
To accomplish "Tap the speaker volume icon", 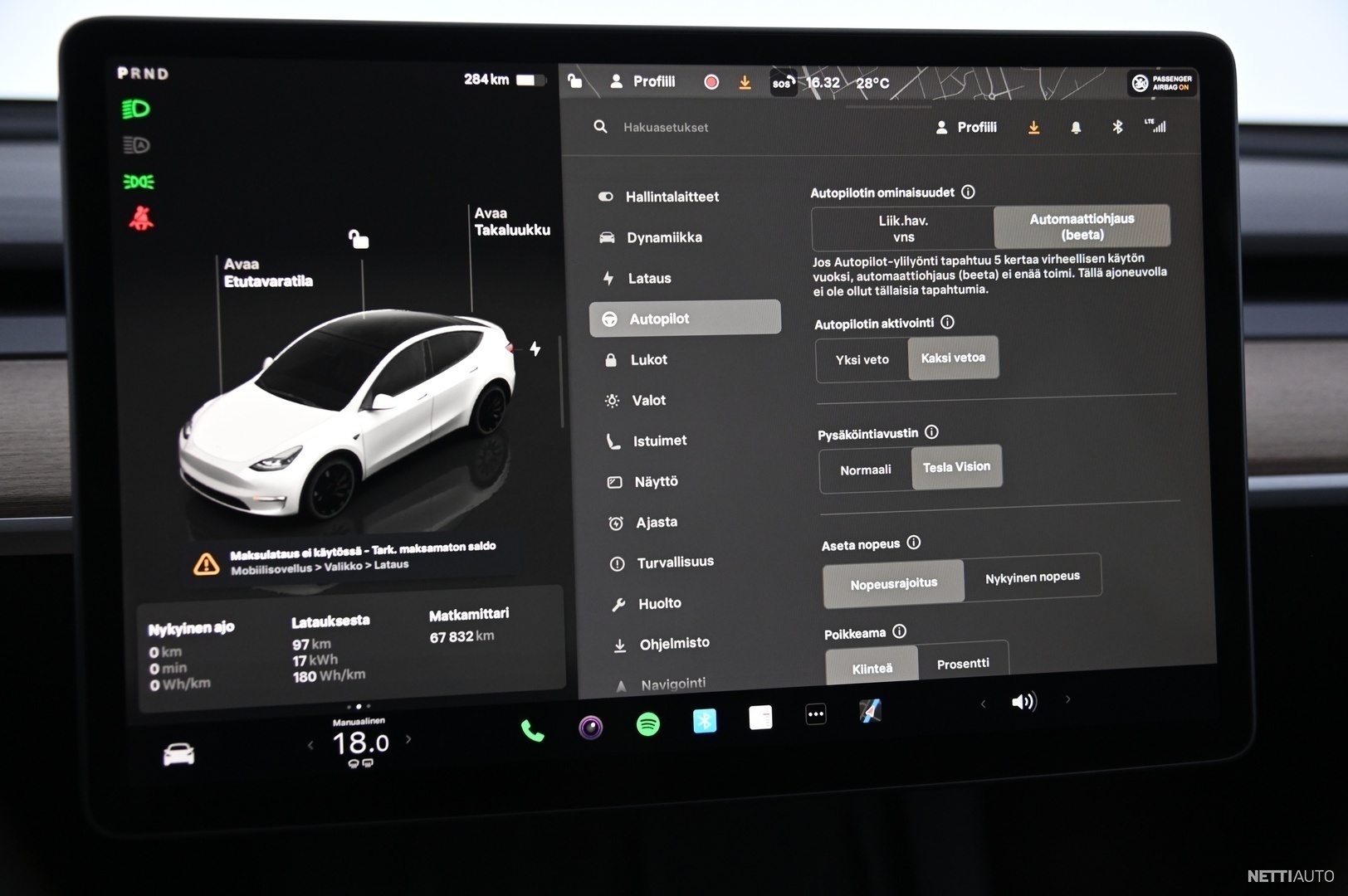I will tap(1023, 702).
